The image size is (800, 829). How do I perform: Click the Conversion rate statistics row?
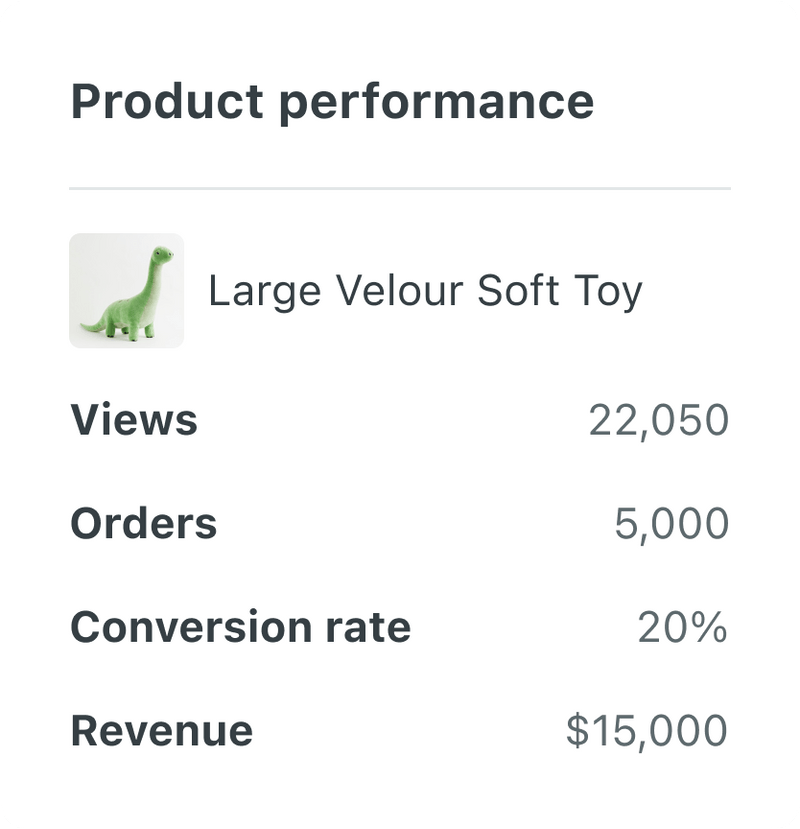400,626
